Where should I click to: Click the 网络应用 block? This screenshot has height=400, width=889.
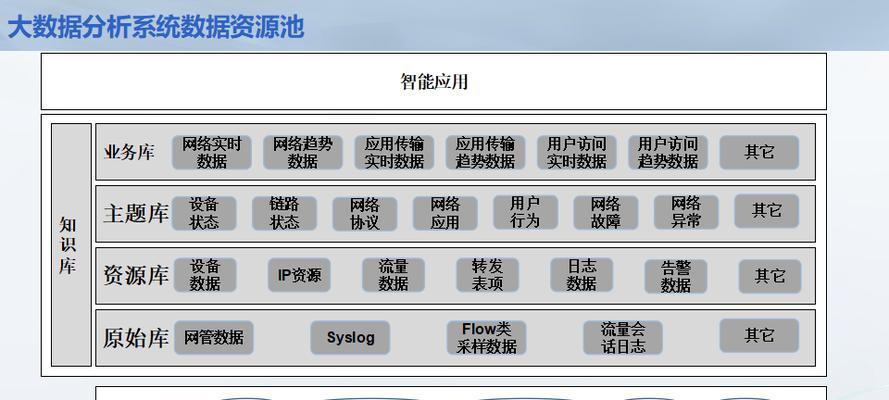[445, 213]
